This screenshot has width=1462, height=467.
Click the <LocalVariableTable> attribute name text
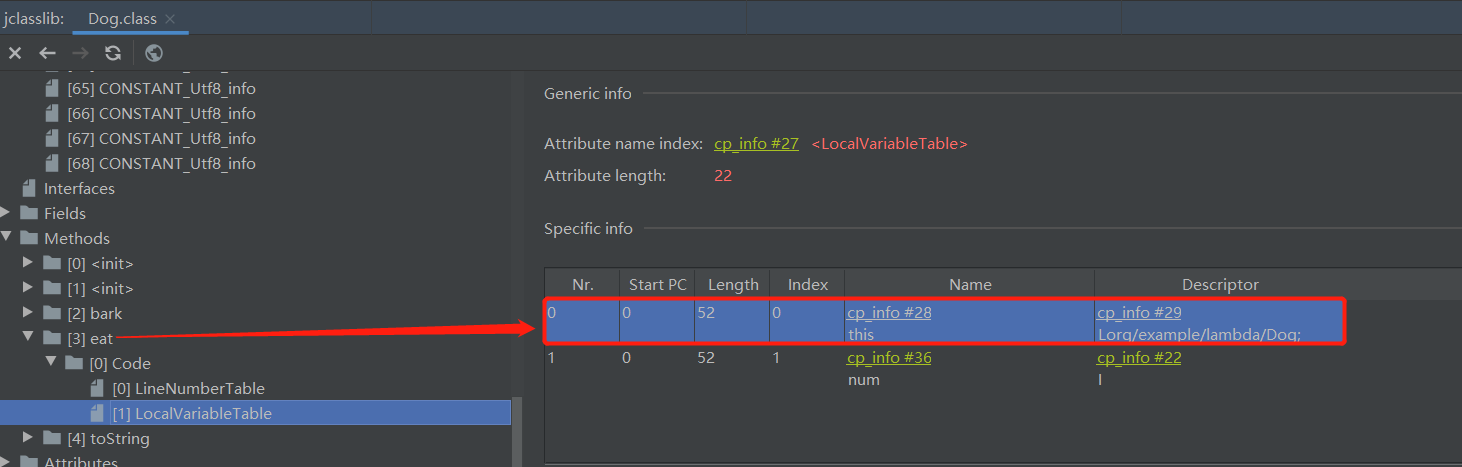click(x=889, y=144)
